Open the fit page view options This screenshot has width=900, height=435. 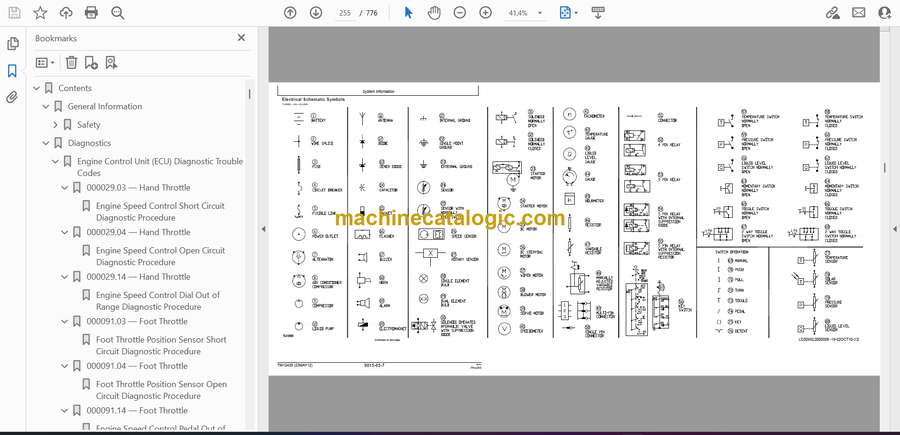coord(568,13)
